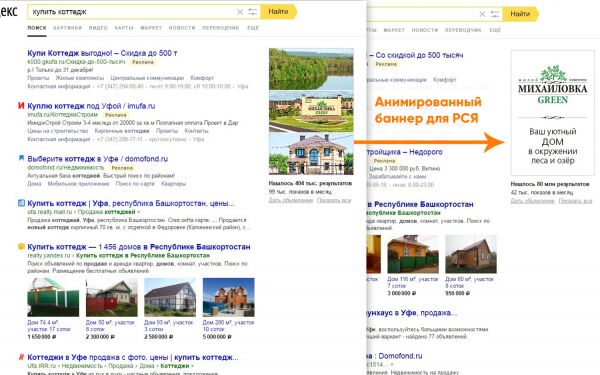
Task: Clear the search field in the left window
Action: pyautogui.click(x=240, y=12)
